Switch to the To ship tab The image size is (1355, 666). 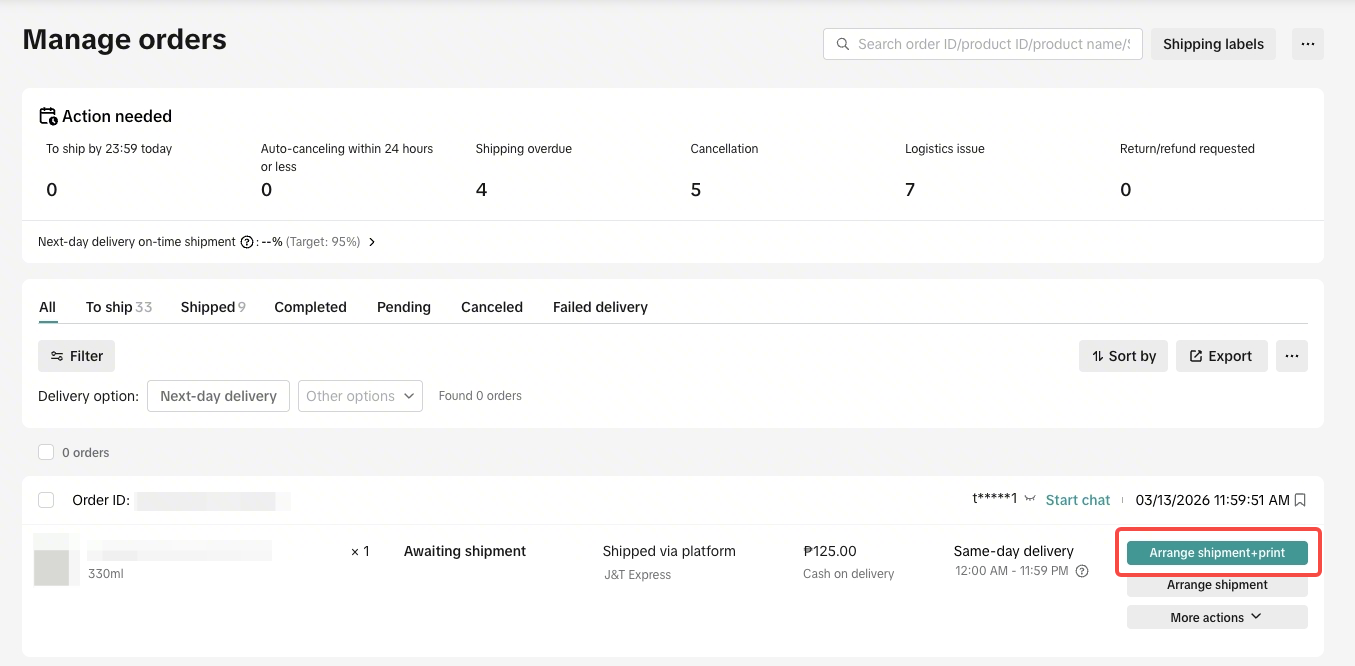point(119,307)
